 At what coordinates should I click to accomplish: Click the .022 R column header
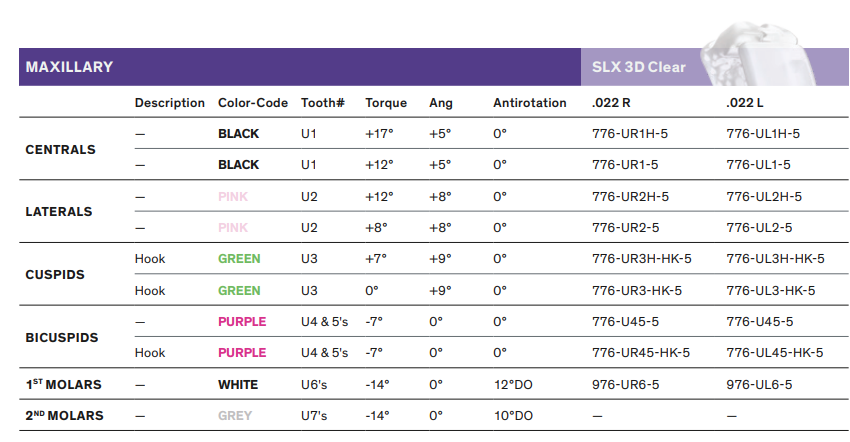[611, 103]
